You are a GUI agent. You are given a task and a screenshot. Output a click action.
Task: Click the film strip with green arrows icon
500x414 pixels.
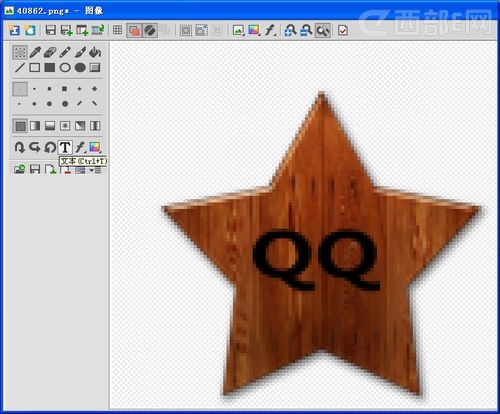(x=98, y=30)
